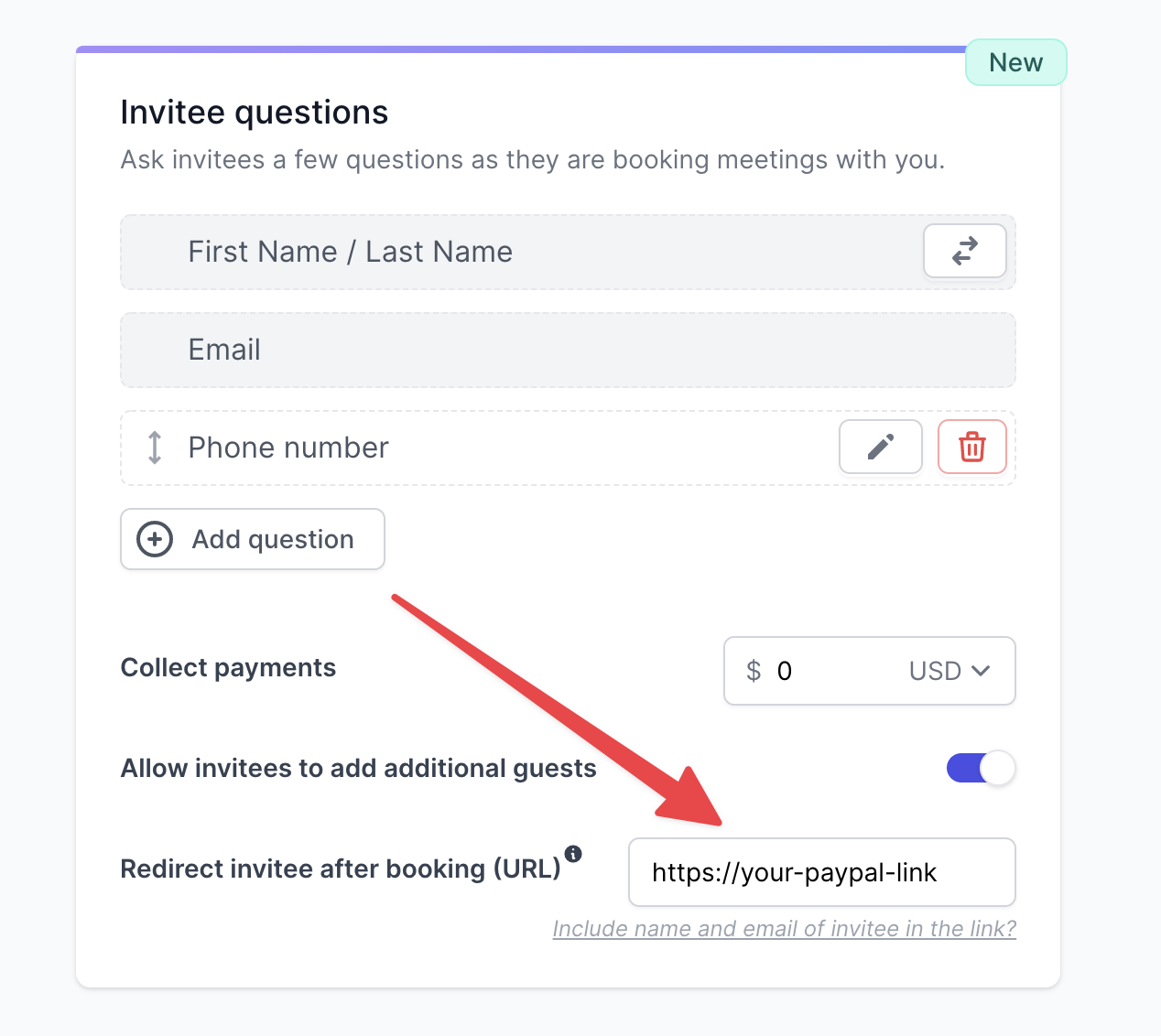Click the Collect payments label
Viewport: 1161px width, 1036px height.
(x=228, y=668)
